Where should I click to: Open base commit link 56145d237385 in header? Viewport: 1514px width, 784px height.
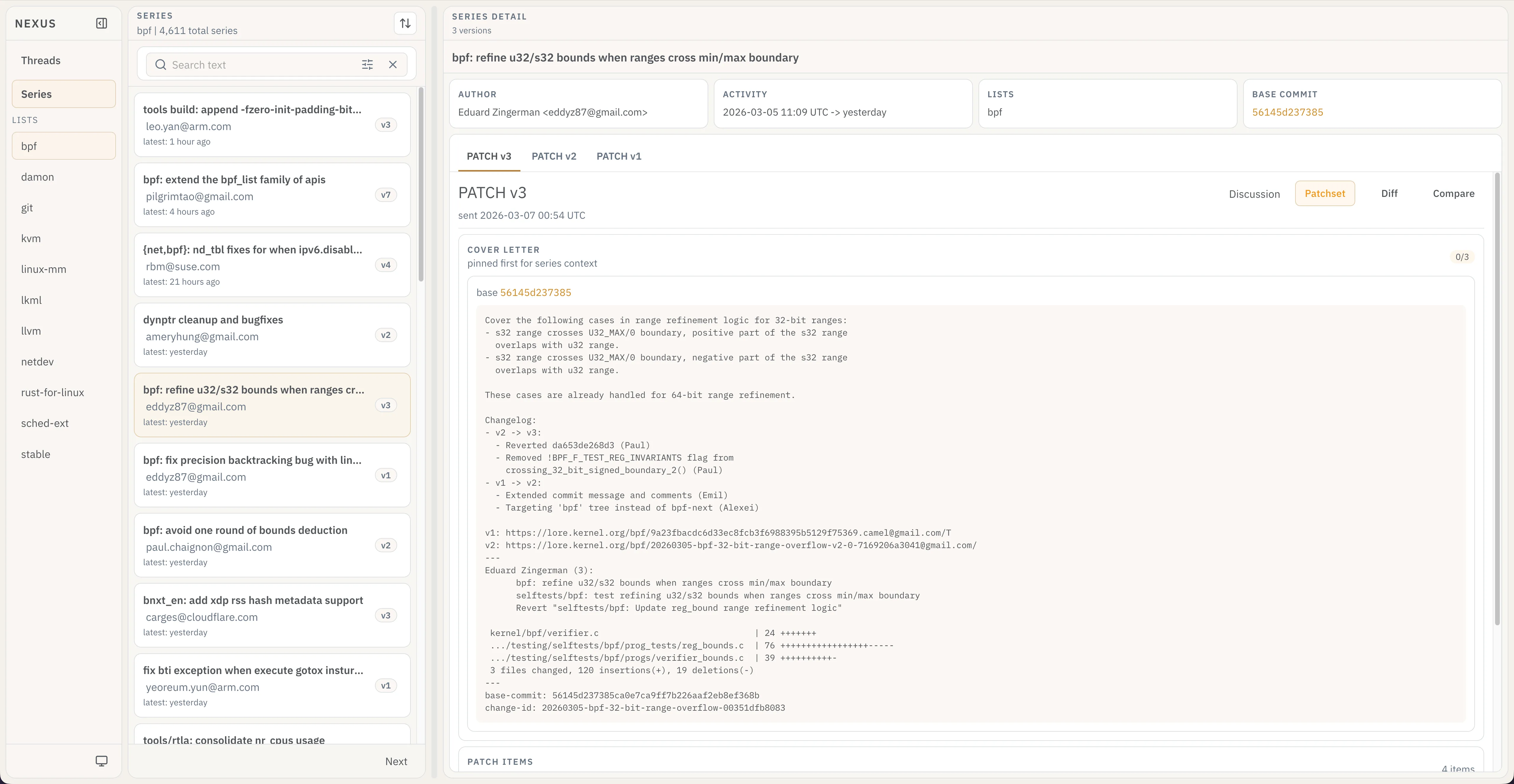coord(1287,112)
